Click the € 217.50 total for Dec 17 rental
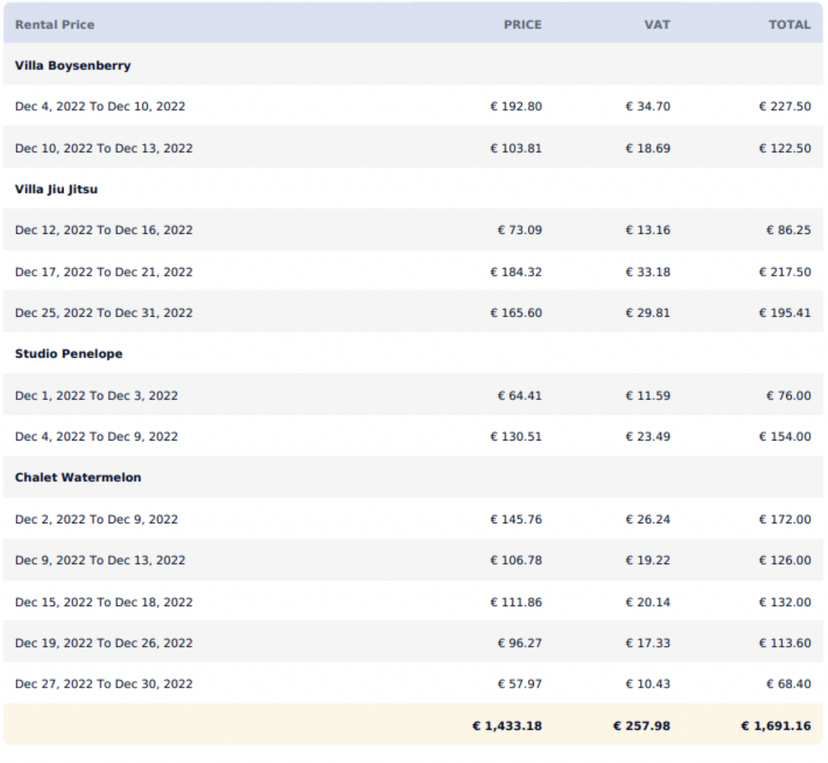 tap(786, 271)
